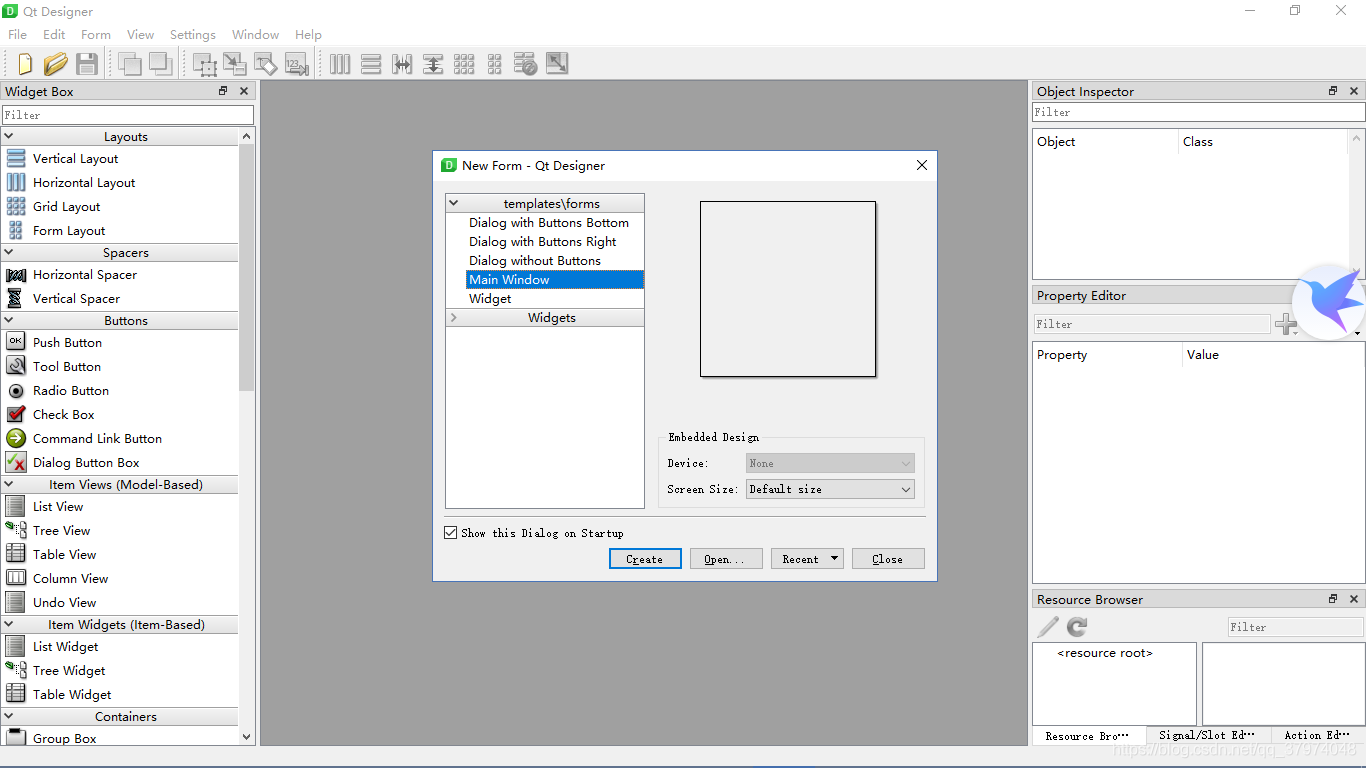Click Lay Out in Form Layout icon

[x=495, y=64]
